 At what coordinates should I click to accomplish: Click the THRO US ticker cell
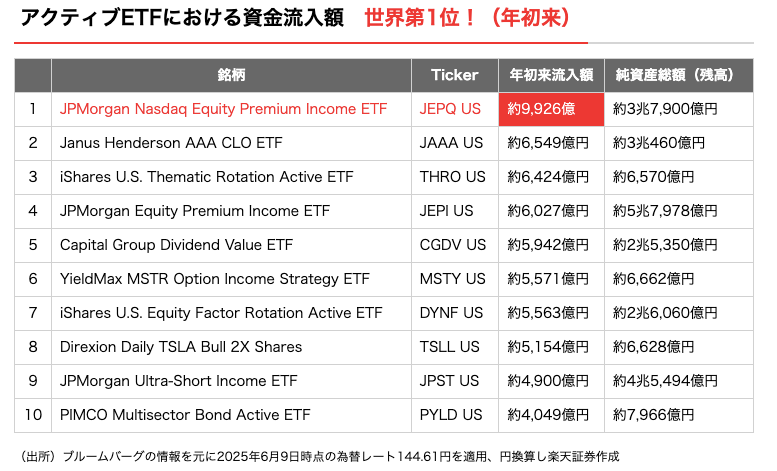coord(452,177)
